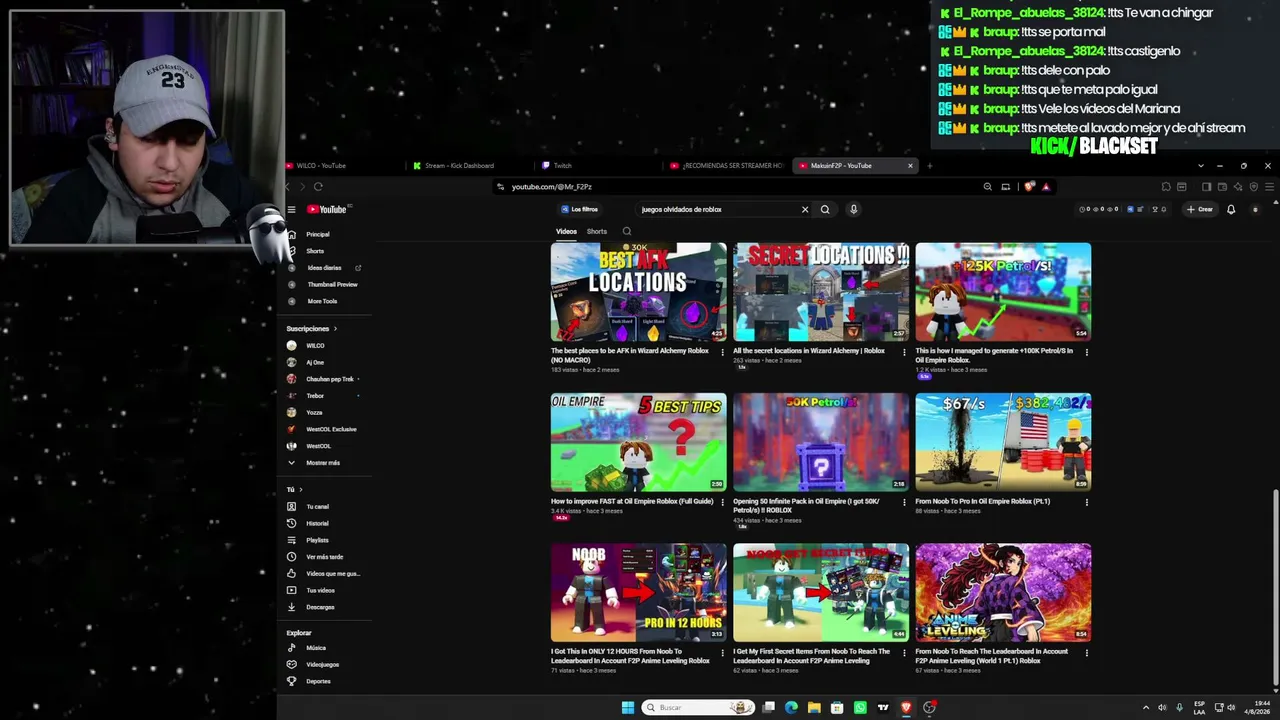Switch to WILCO - YouTube browser tab
Viewport: 1280px width, 720px height.
(342, 166)
